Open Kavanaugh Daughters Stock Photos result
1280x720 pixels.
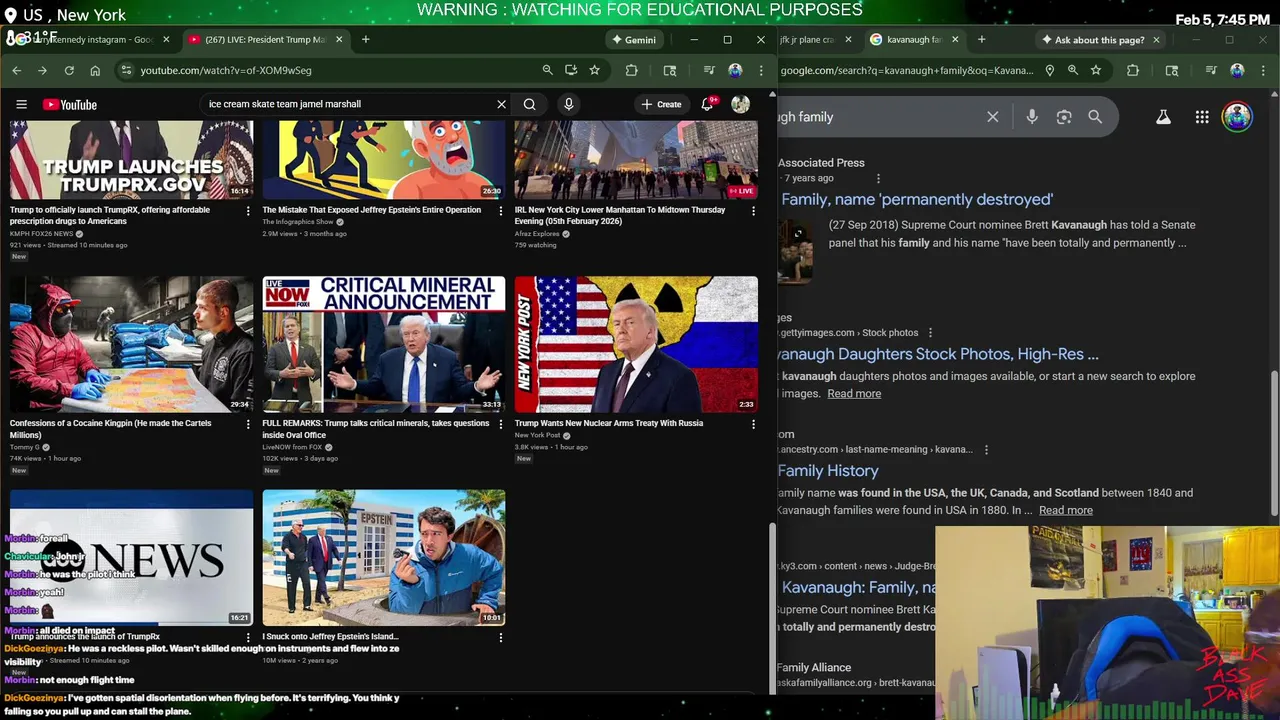[x=939, y=354]
